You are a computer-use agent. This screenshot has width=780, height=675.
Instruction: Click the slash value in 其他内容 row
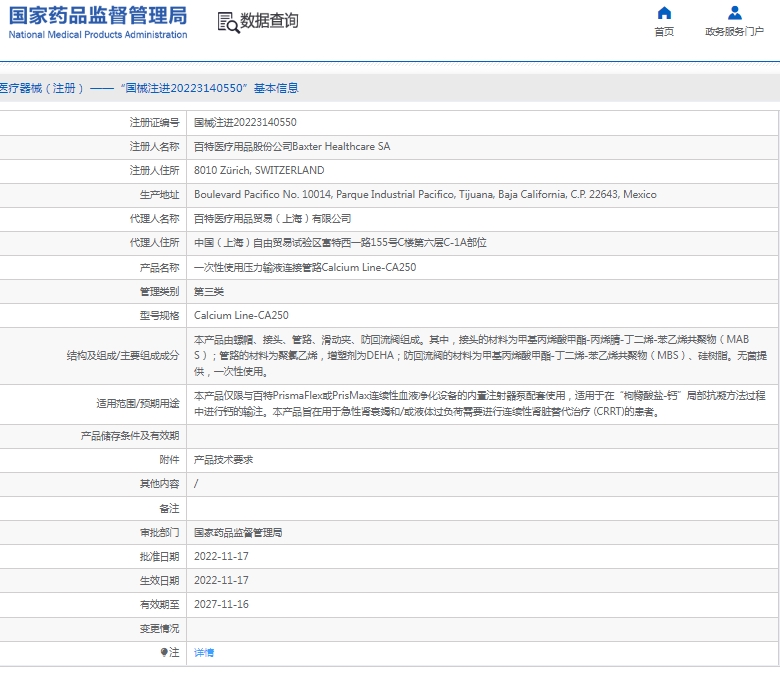[196, 483]
